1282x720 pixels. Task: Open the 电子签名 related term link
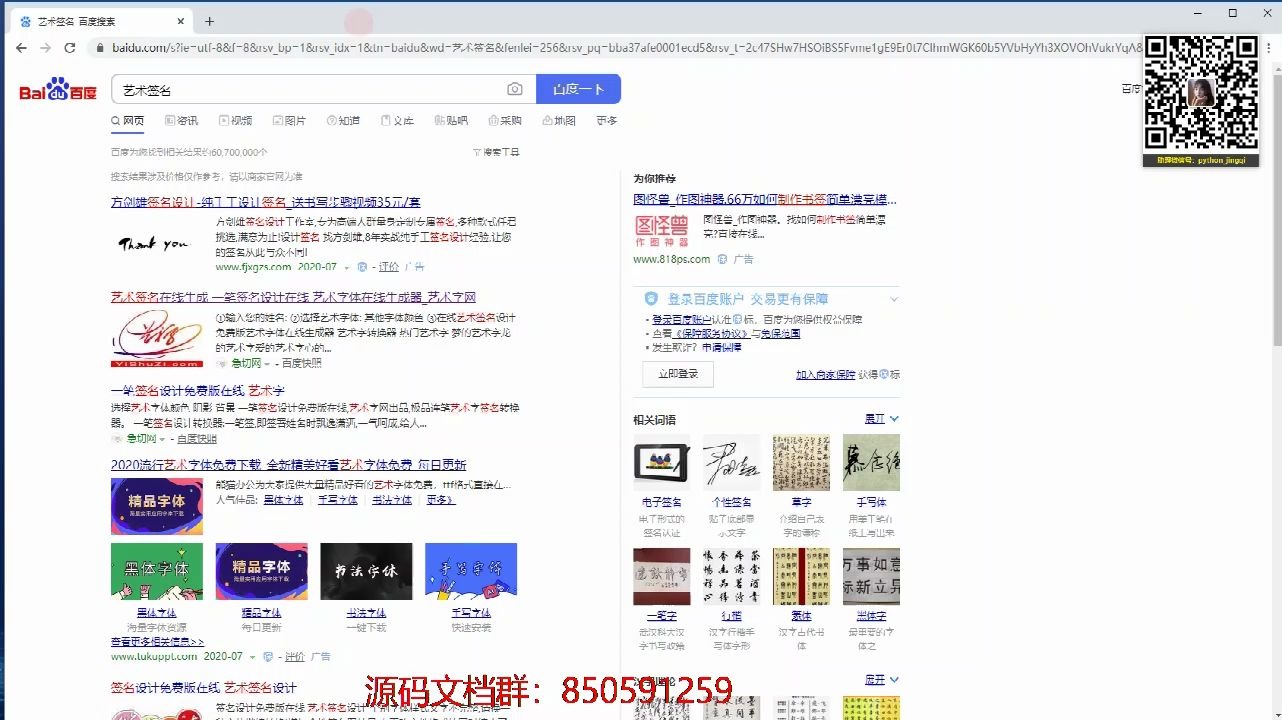[x=662, y=502]
